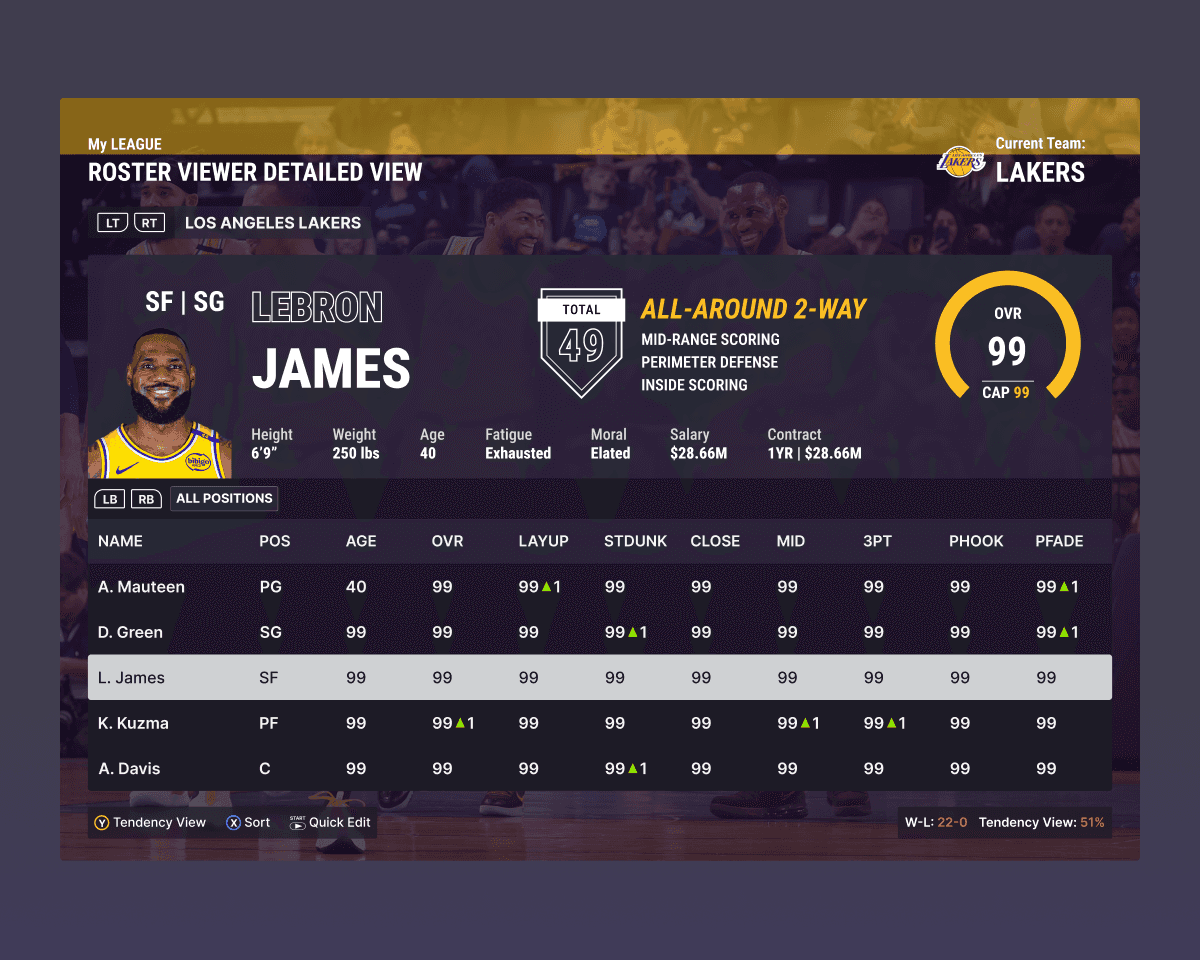1200x960 pixels.
Task: Sort by 3PT column header
Action: pyautogui.click(x=877, y=541)
